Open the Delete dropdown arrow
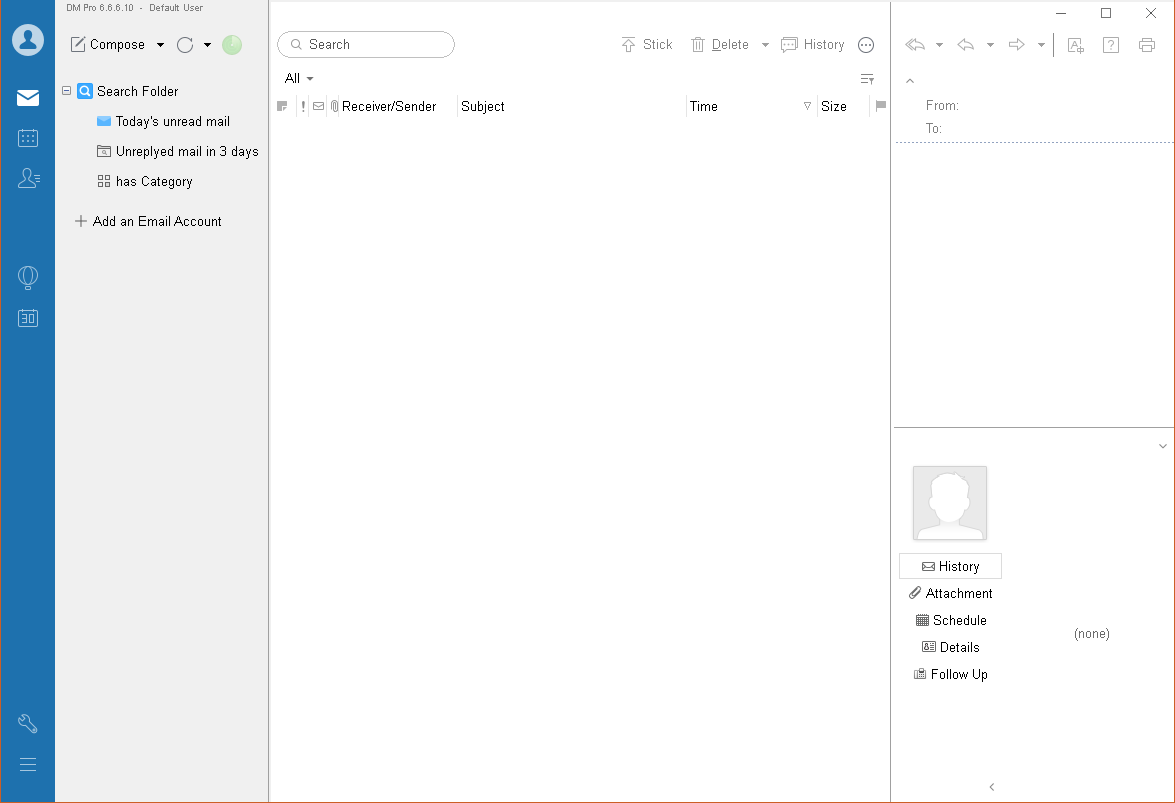 (765, 45)
